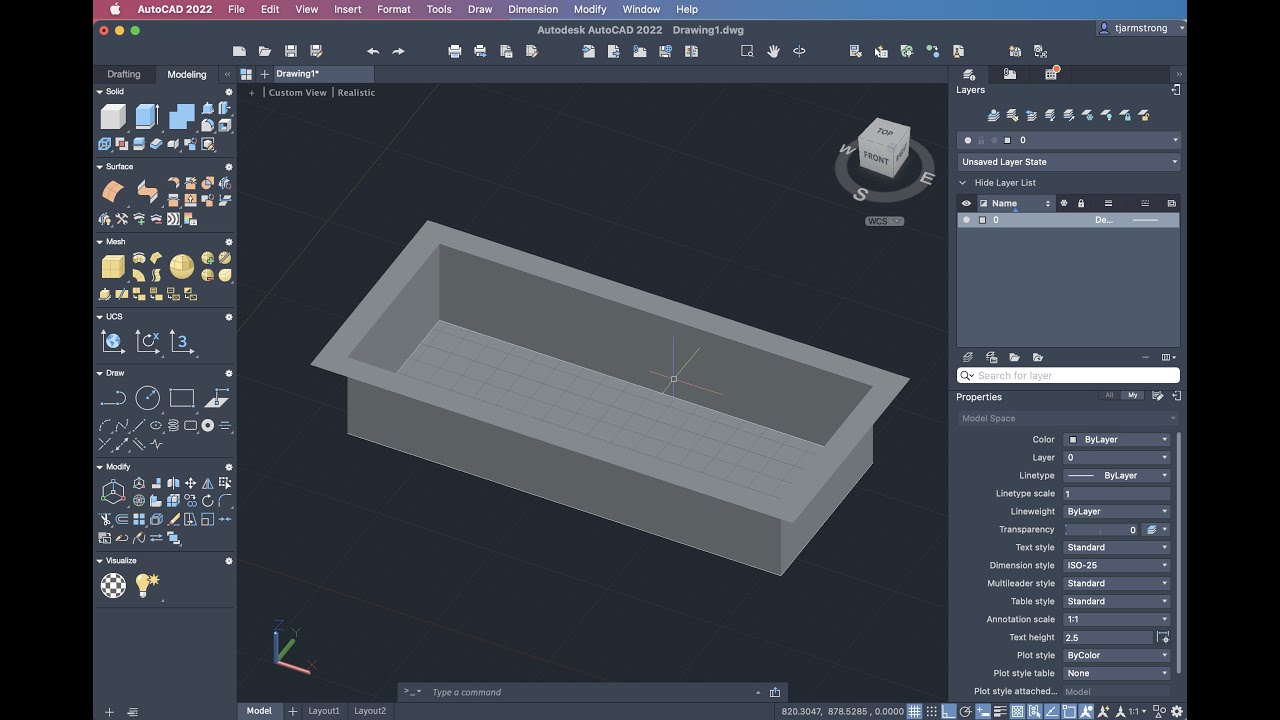Viewport: 1280px width, 720px height.
Task: Open the Linetype ByLayer dropdown
Action: (x=1116, y=475)
